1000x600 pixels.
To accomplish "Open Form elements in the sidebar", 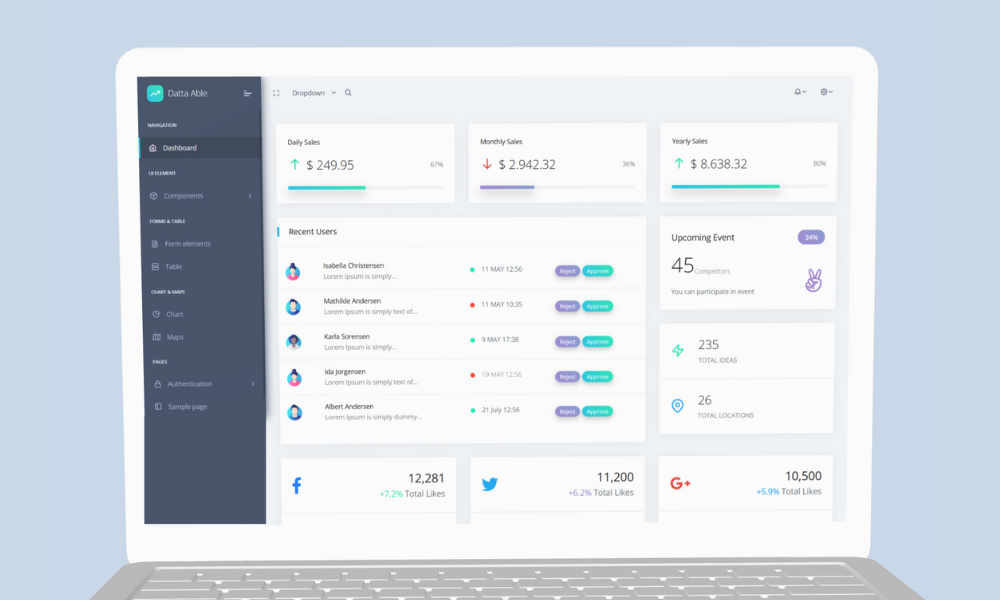I will click(x=187, y=244).
